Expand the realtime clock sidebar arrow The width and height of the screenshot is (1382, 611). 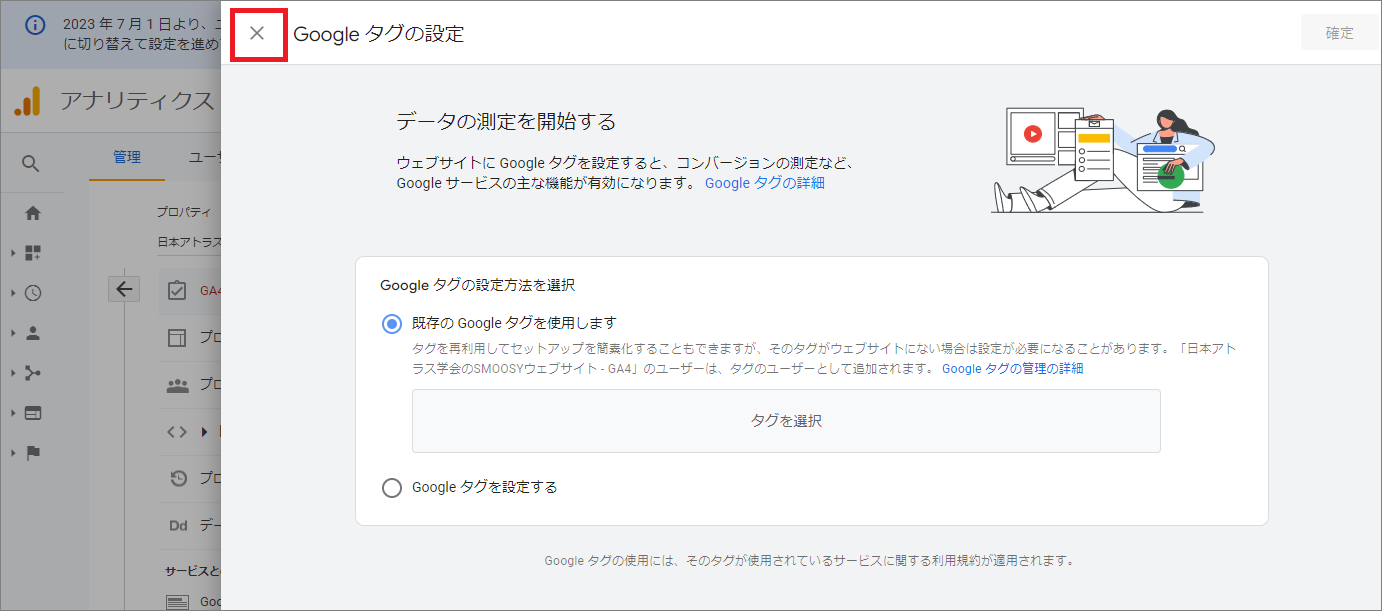coord(13,293)
